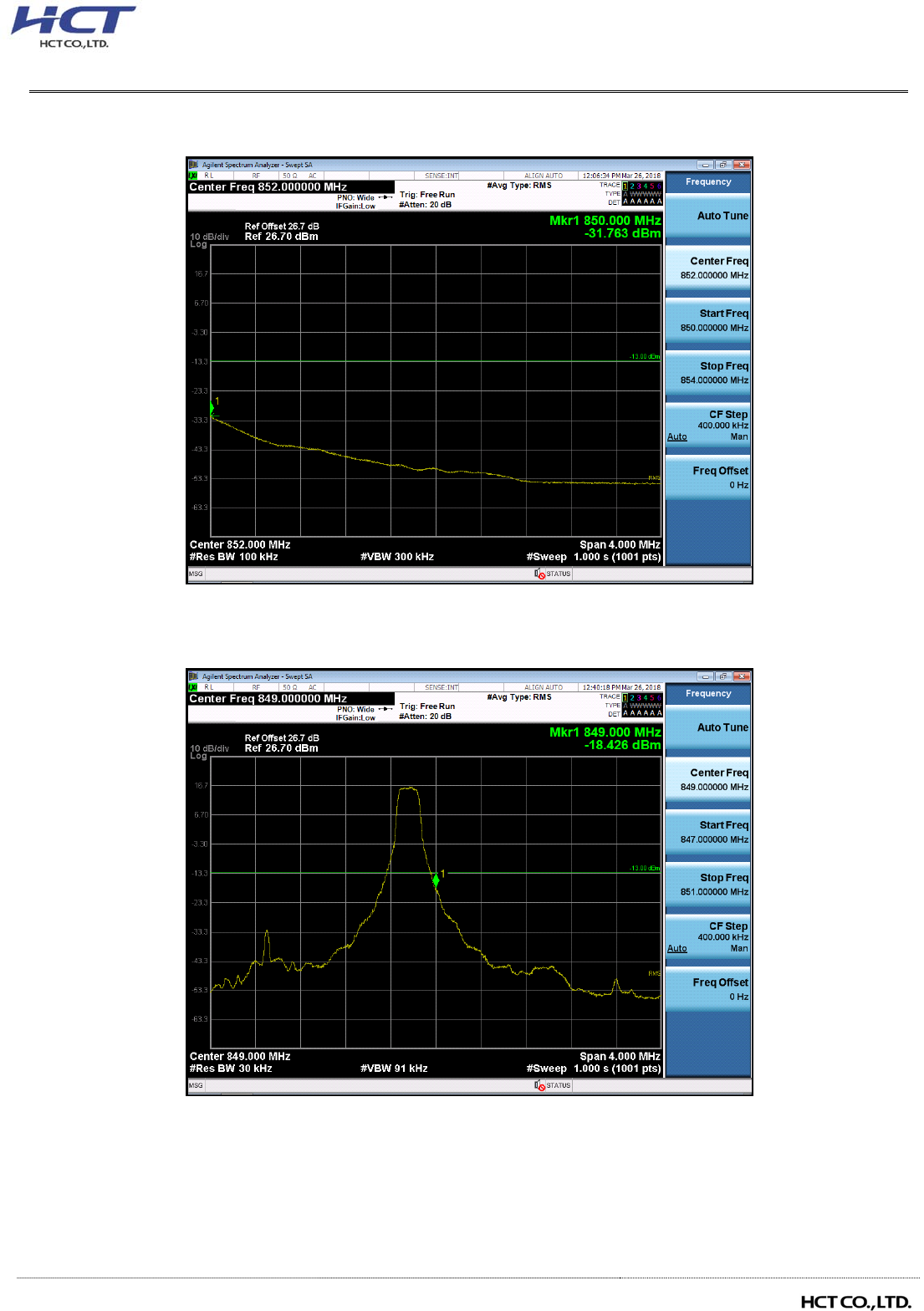Click 'Trig: Free Run' in 849 MHz analyzer
The width and height of the screenshot is (924, 1311).
[x=427, y=707]
